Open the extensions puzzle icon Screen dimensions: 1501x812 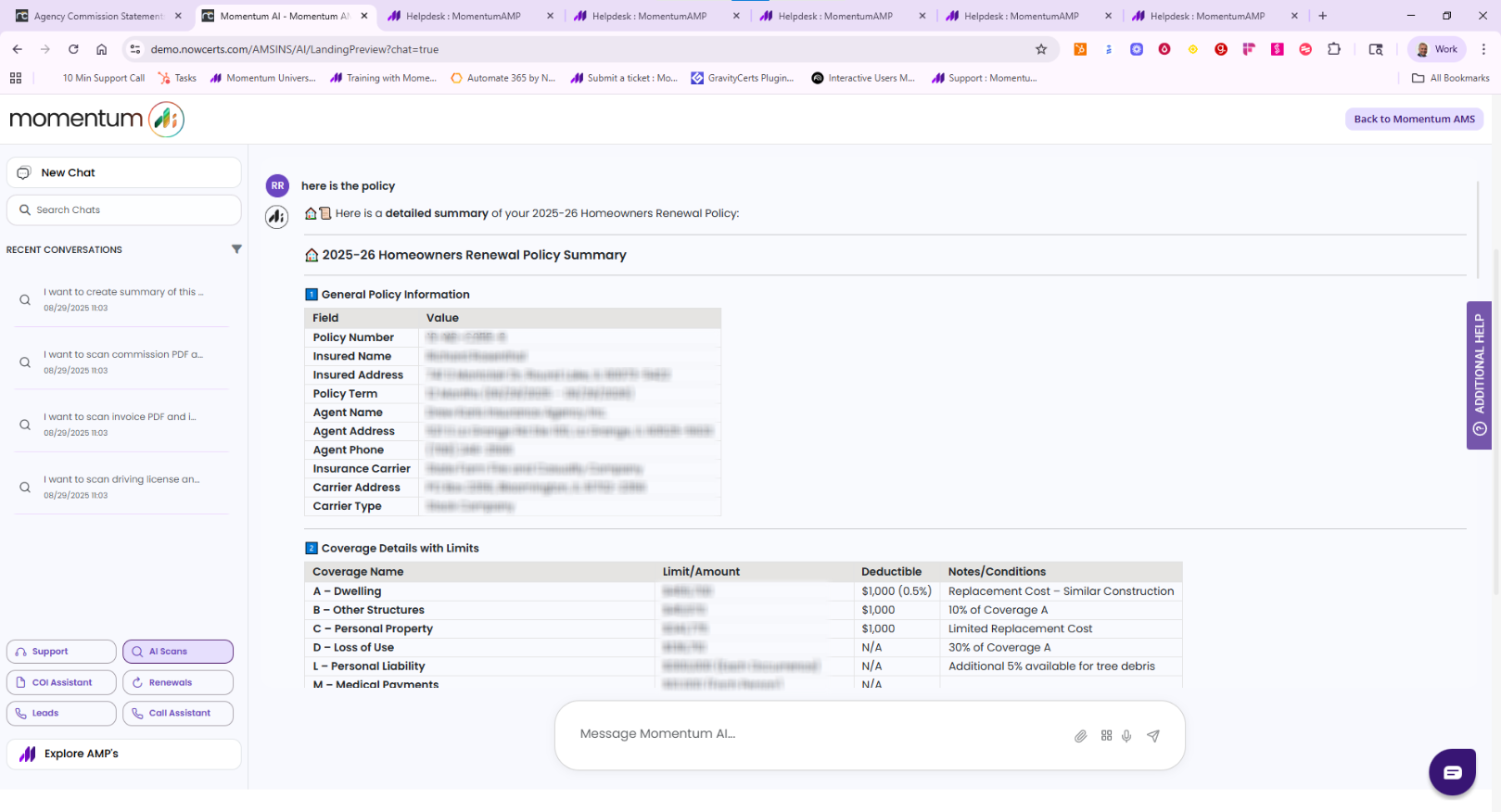coord(1334,49)
